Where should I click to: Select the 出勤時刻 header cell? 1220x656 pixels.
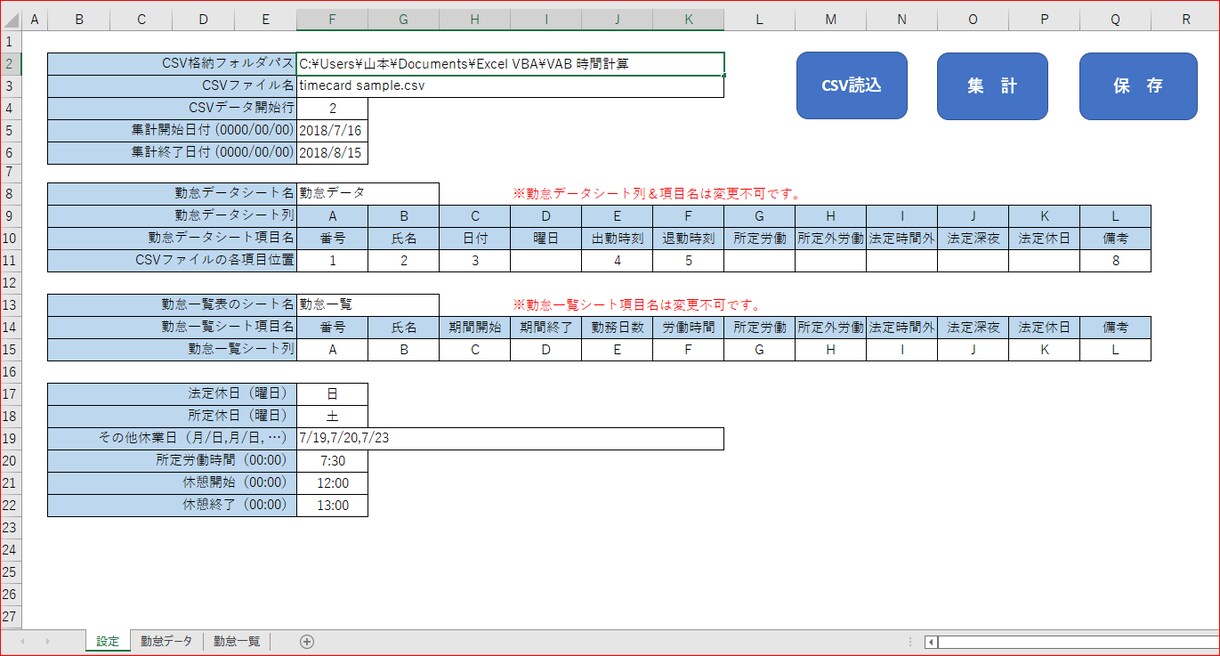point(617,238)
